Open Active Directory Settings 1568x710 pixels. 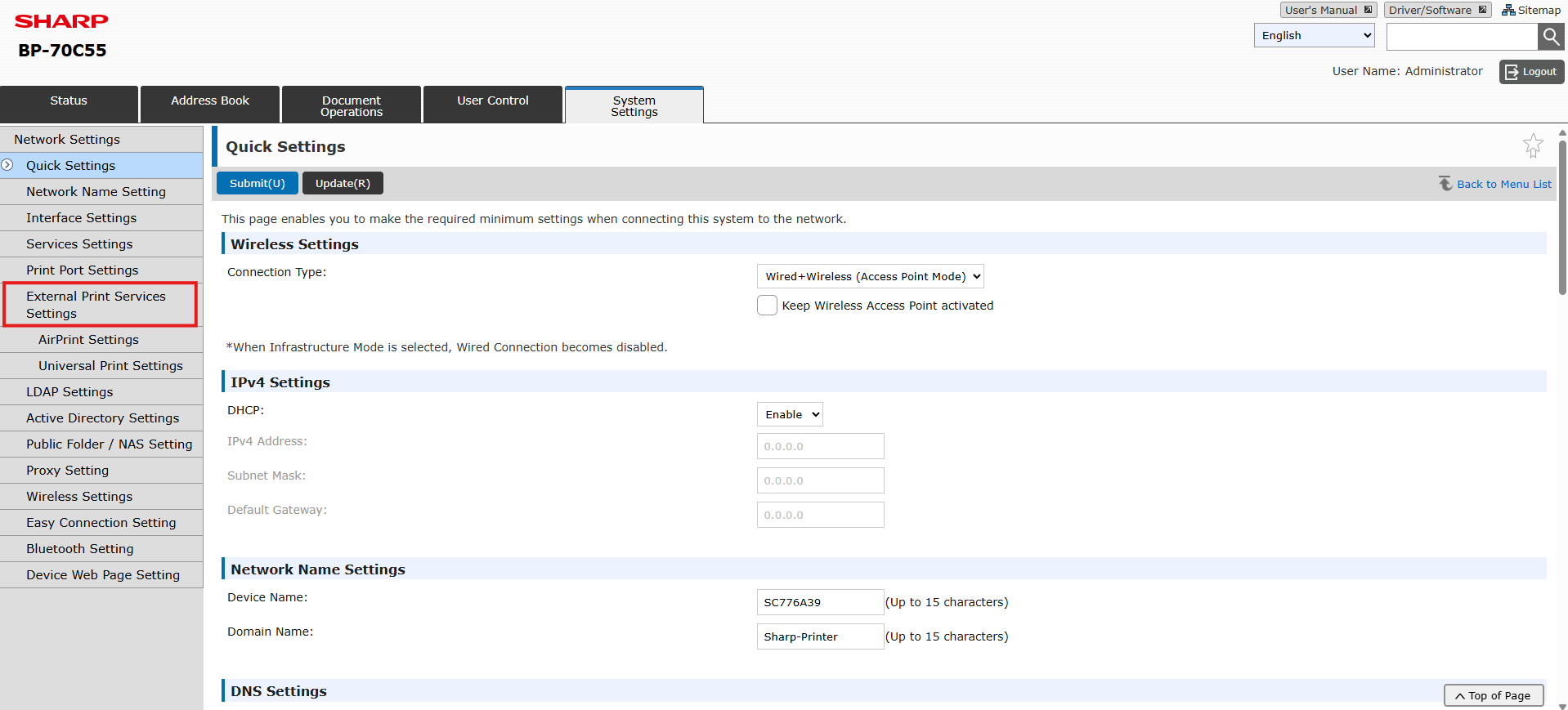(x=101, y=418)
